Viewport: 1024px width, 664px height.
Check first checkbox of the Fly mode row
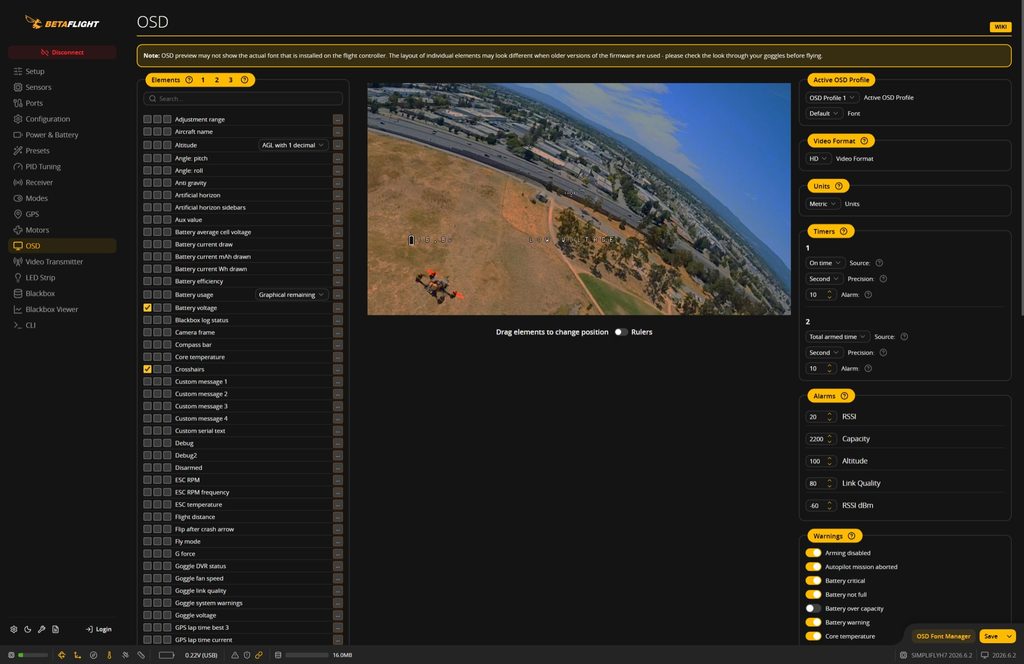(x=148, y=541)
